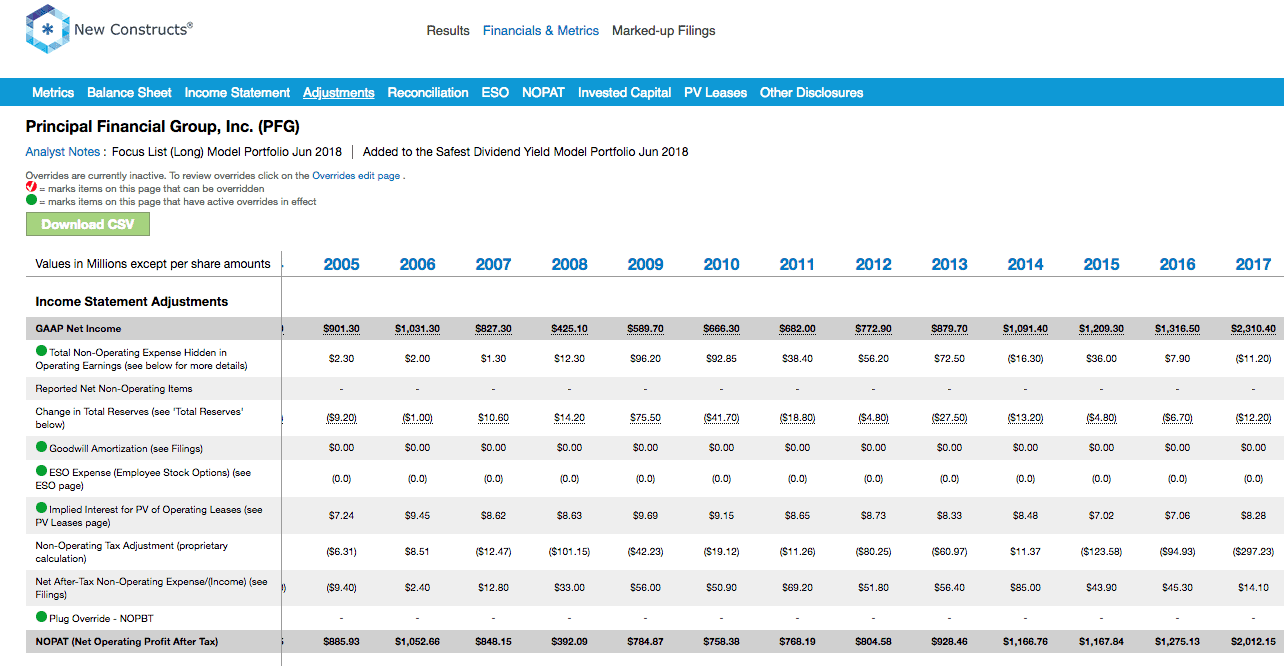
Task: Click the 2016 year column header
Action: pyautogui.click(x=1177, y=264)
